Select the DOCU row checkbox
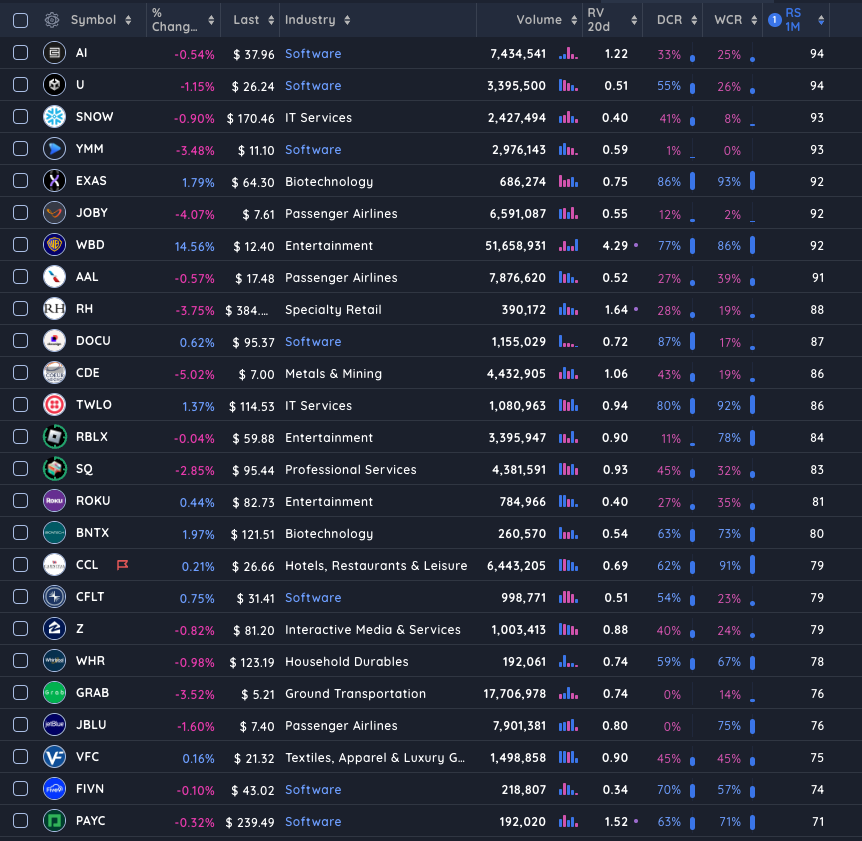 click(x=20, y=341)
